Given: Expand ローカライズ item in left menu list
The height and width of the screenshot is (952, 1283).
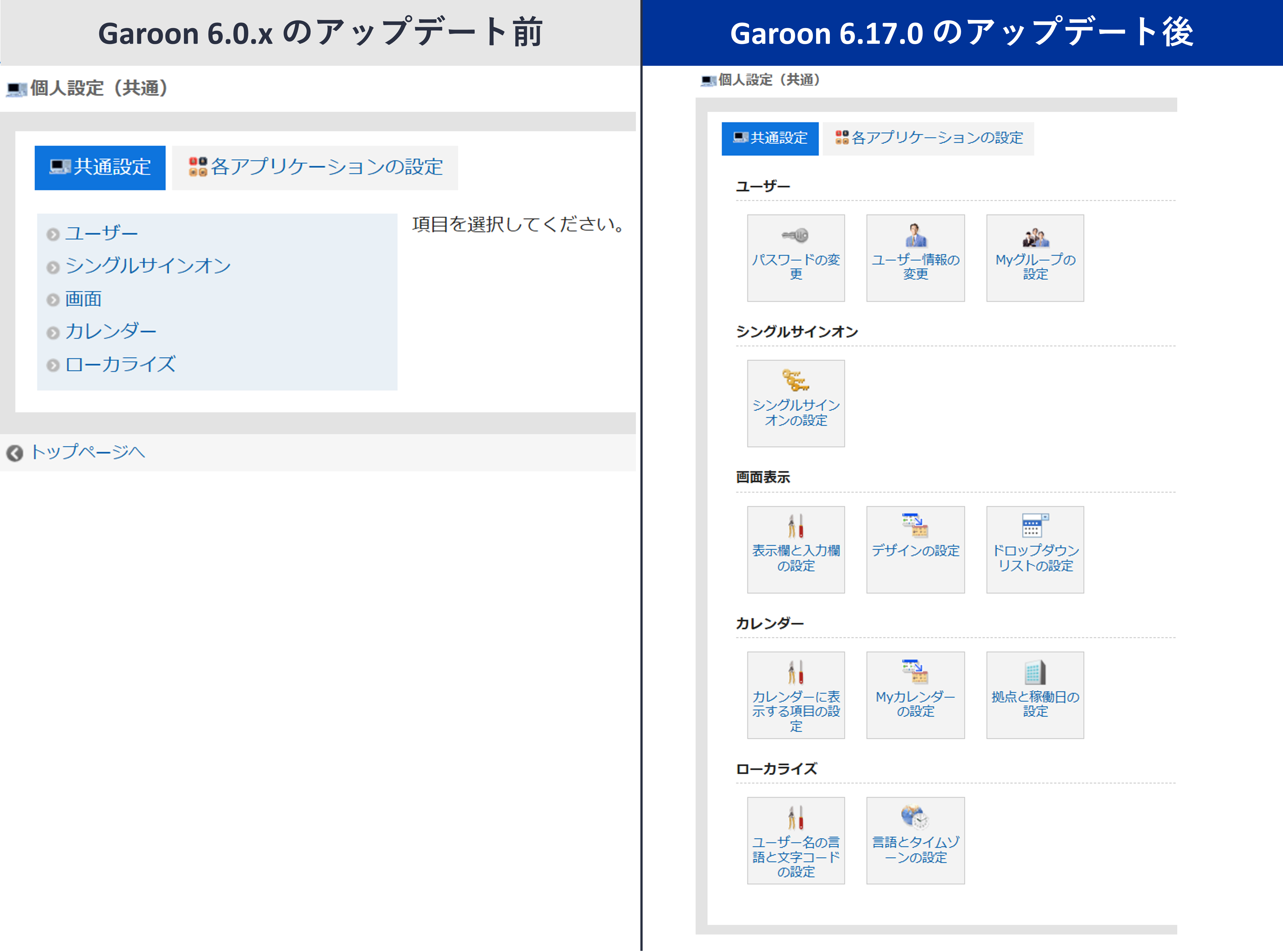Looking at the screenshot, I should (120, 364).
